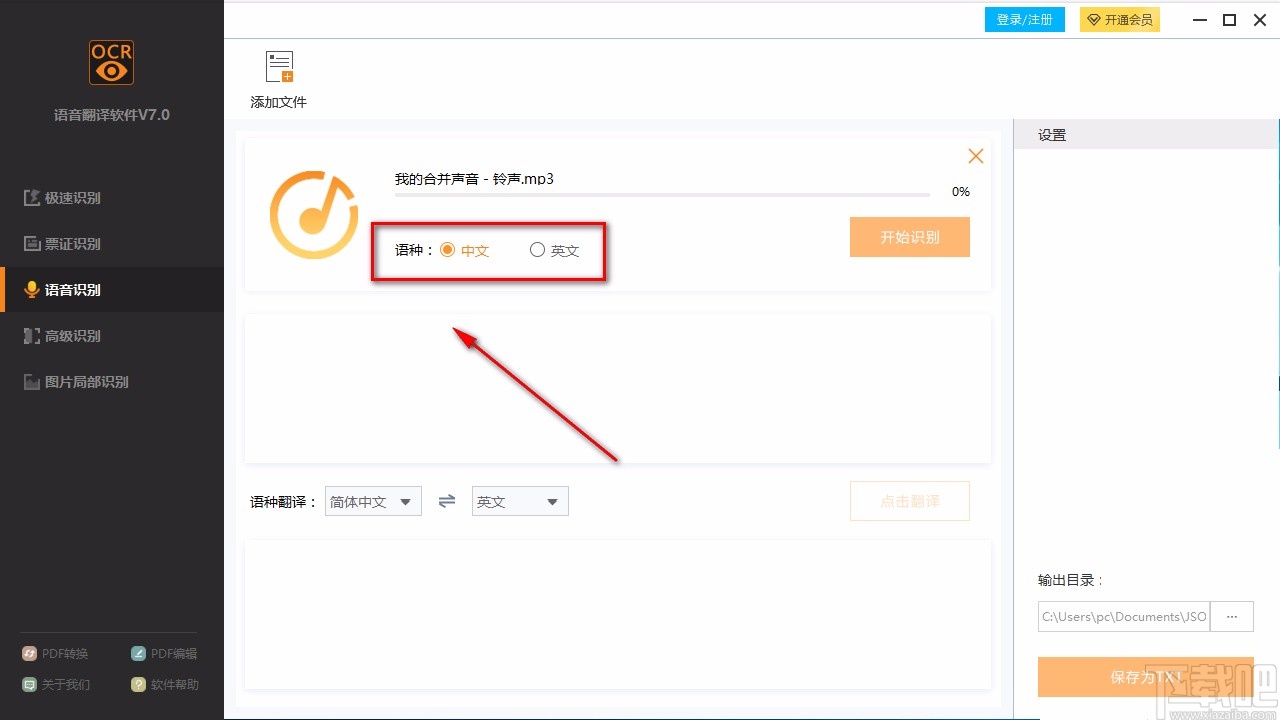Select the 中文 language radio button
This screenshot has width=1280, height=720.
447,250
